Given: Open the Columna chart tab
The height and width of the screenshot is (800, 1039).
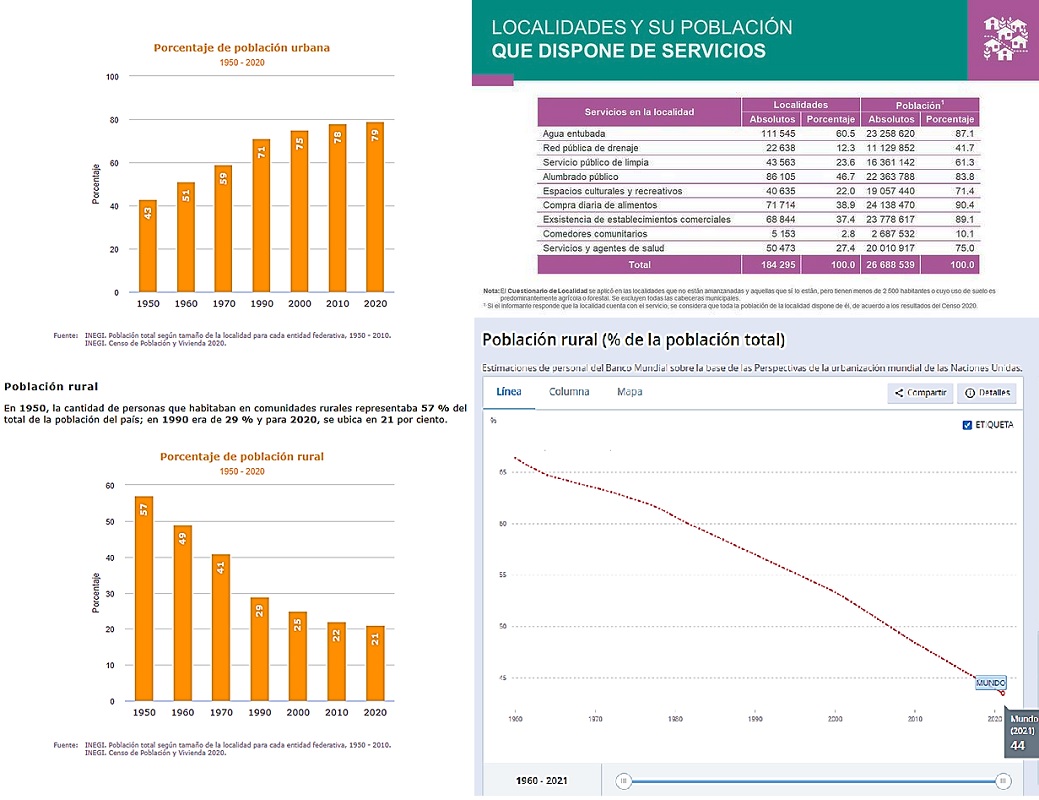Looking at the screenshot, I should (569, 392).
